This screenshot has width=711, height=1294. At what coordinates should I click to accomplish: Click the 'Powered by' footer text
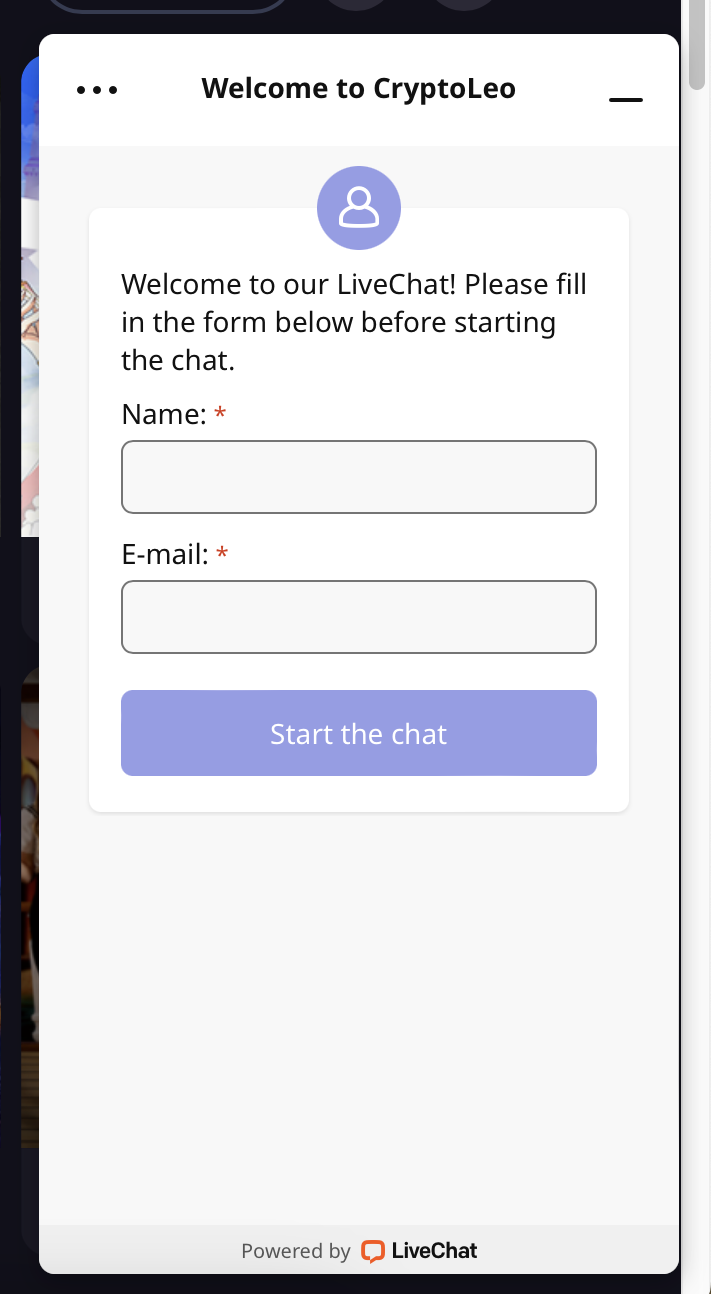tap(295, 1250)
